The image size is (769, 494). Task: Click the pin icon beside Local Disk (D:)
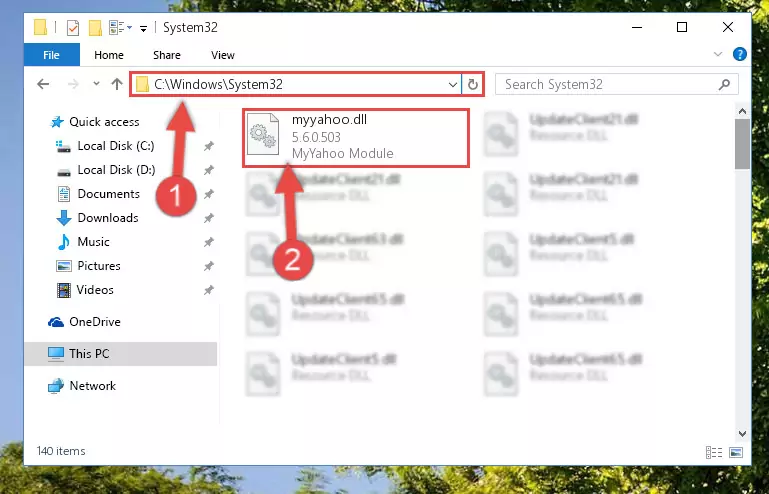click(209, 170)
